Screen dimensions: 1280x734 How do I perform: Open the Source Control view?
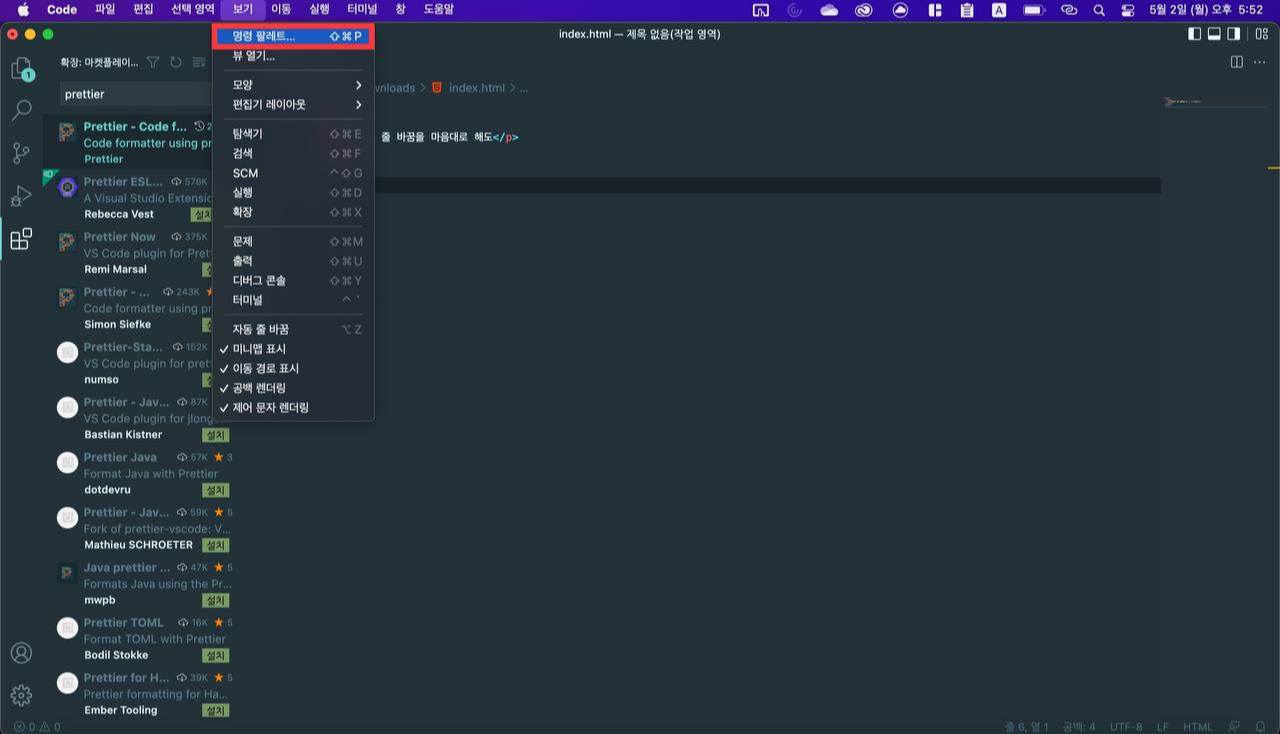(x=22, y=150)
